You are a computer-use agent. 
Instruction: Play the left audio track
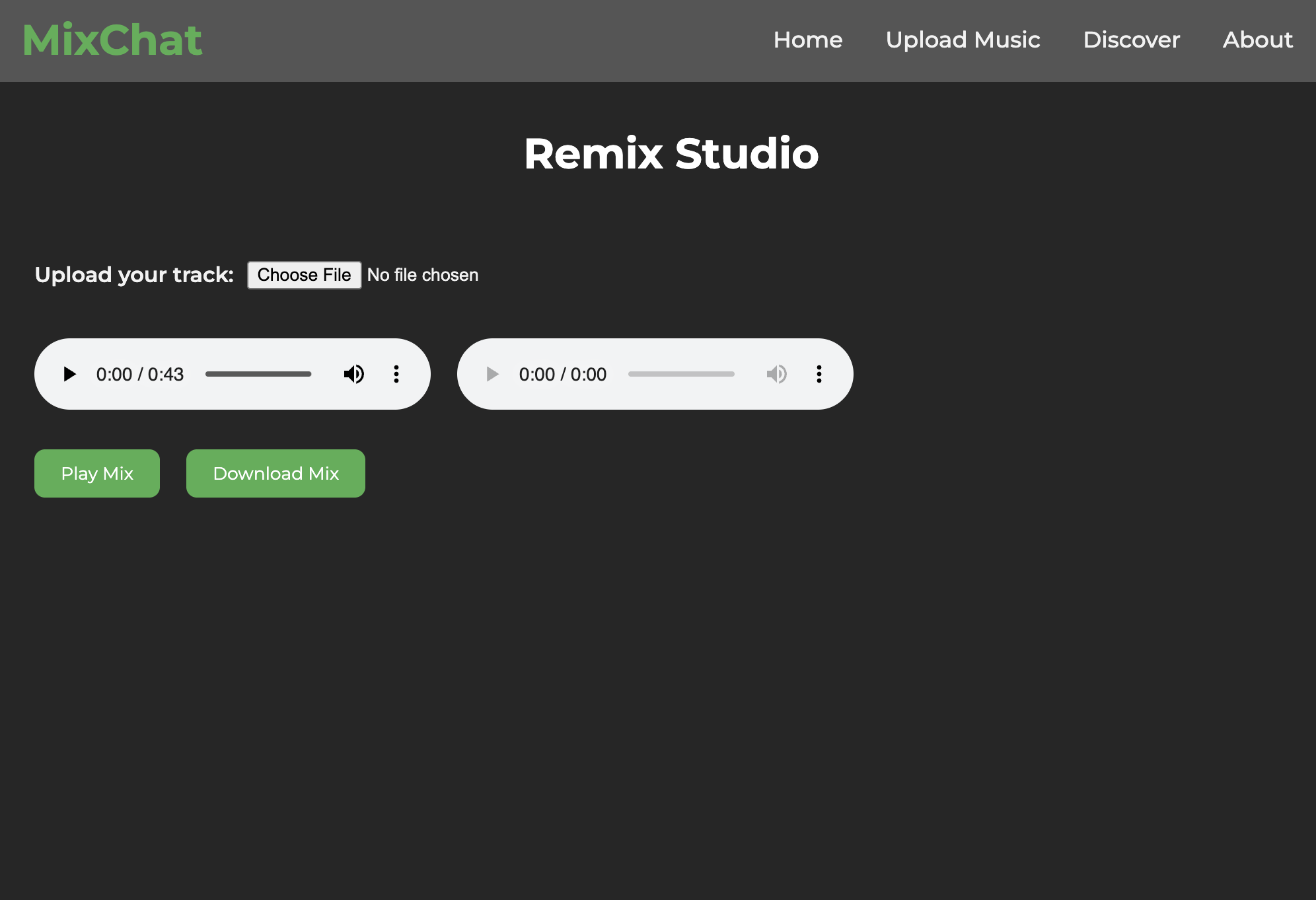coord(69,374)
